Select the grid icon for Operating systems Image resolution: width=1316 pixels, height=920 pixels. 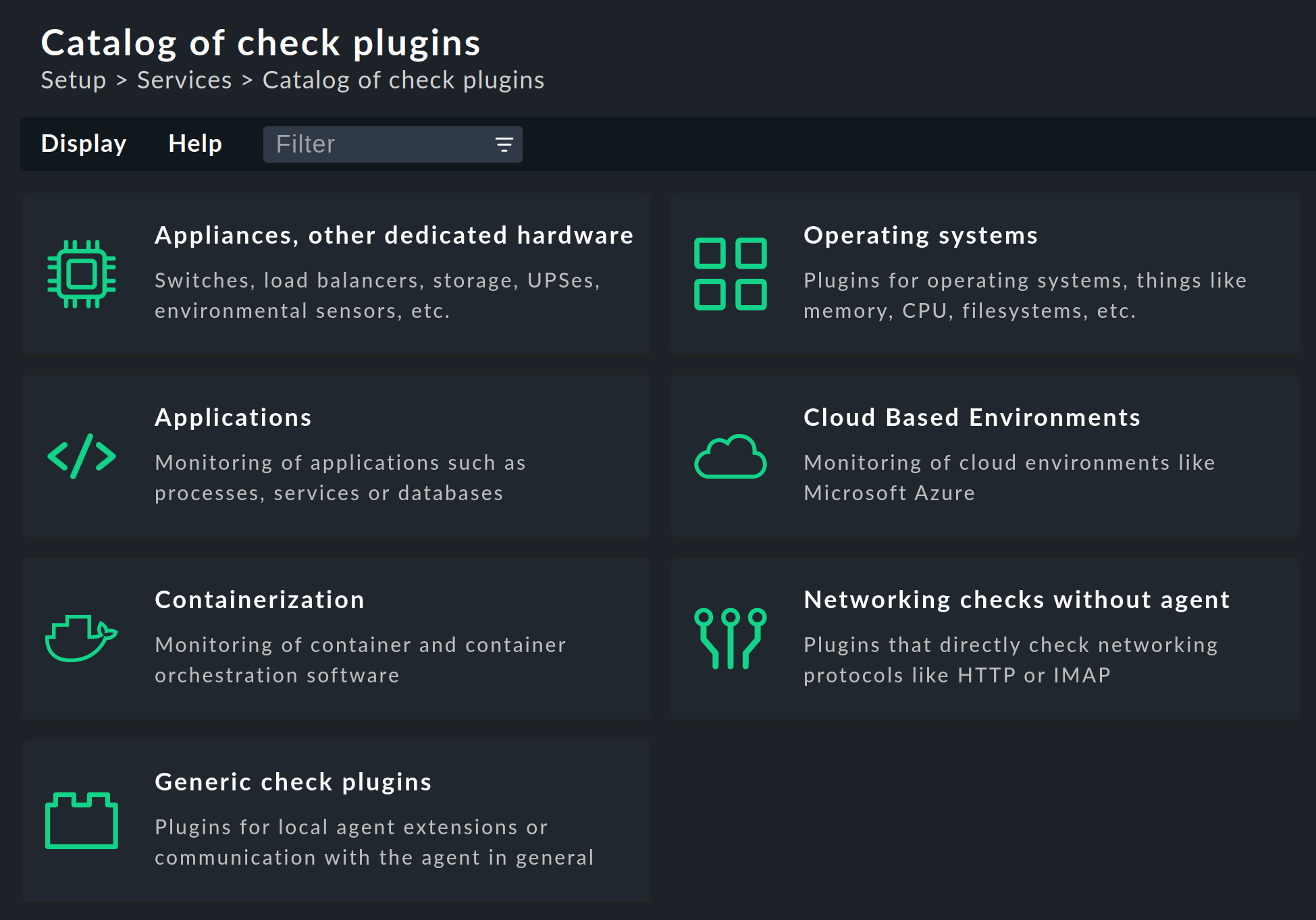[x=731, y=274]
